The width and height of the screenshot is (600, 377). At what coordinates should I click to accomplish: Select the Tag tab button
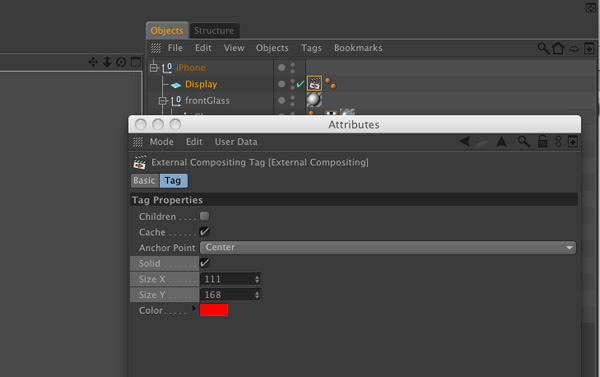[173, 181]
